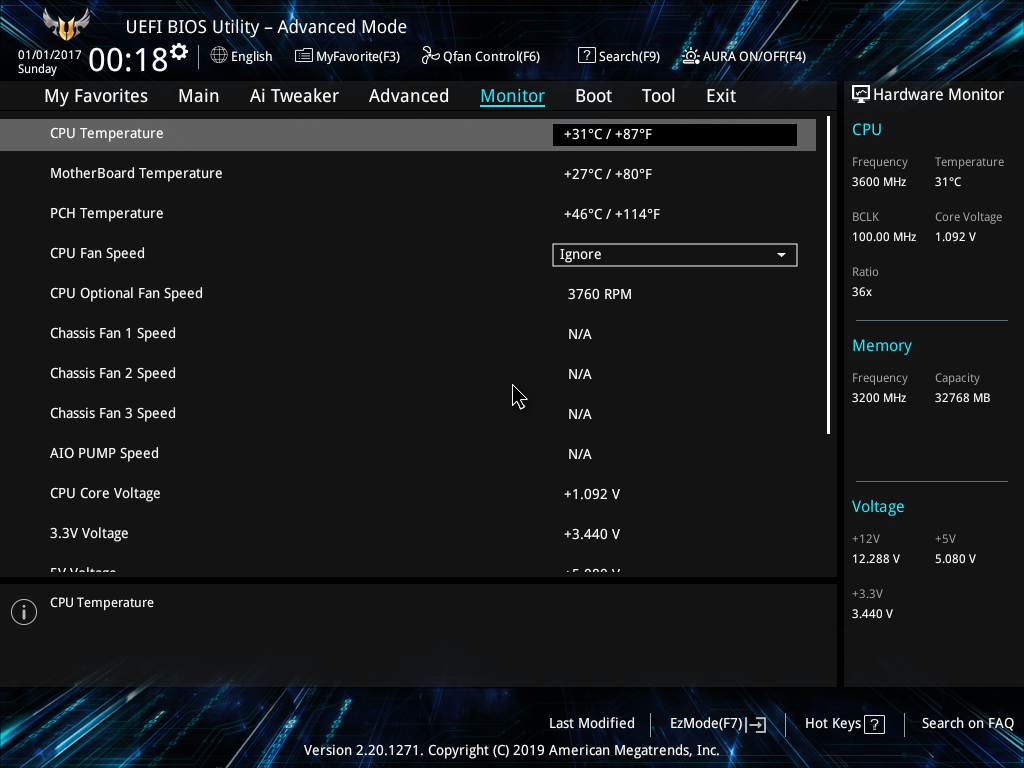Open the Tool tab

coord(658,96)
